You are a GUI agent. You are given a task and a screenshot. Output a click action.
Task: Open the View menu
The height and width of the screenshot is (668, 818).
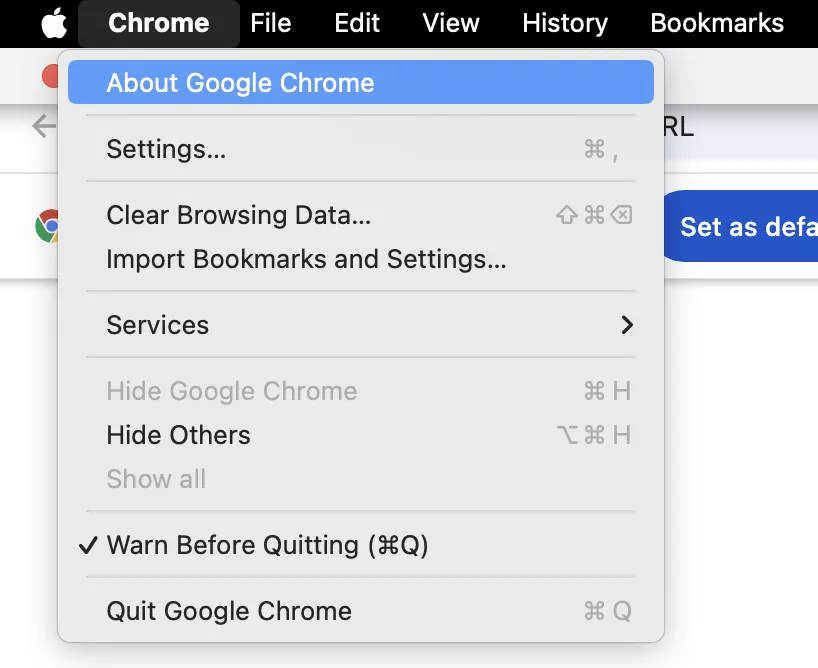coord(451,23)
